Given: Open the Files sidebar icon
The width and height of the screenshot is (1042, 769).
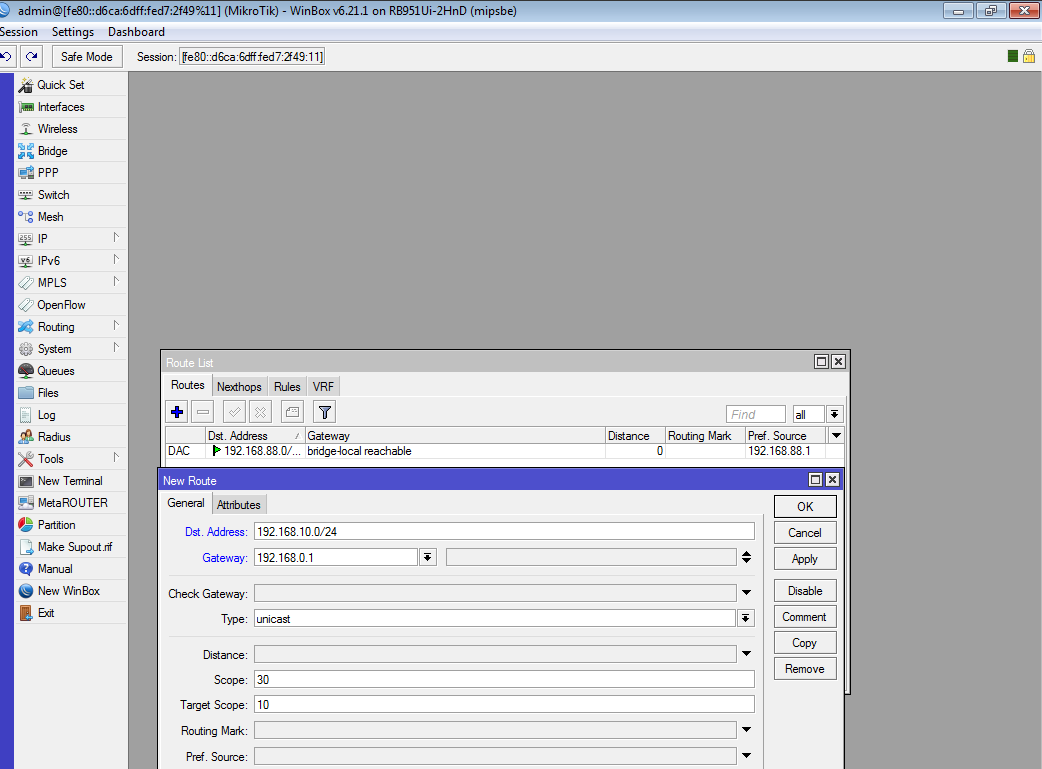Looking at the screenshot, I should coord(26,393).
